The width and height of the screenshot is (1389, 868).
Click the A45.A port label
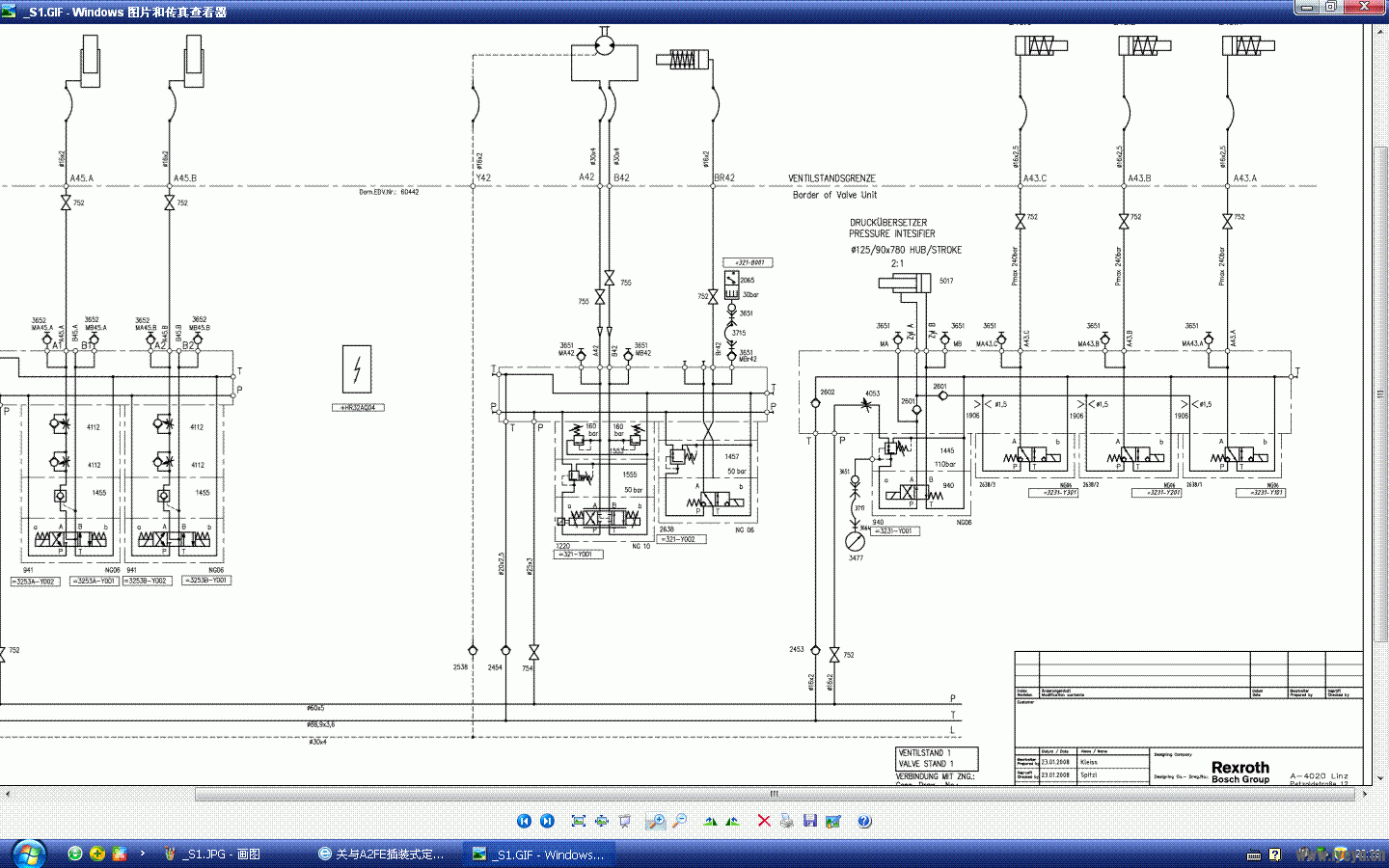pos(82,178)
